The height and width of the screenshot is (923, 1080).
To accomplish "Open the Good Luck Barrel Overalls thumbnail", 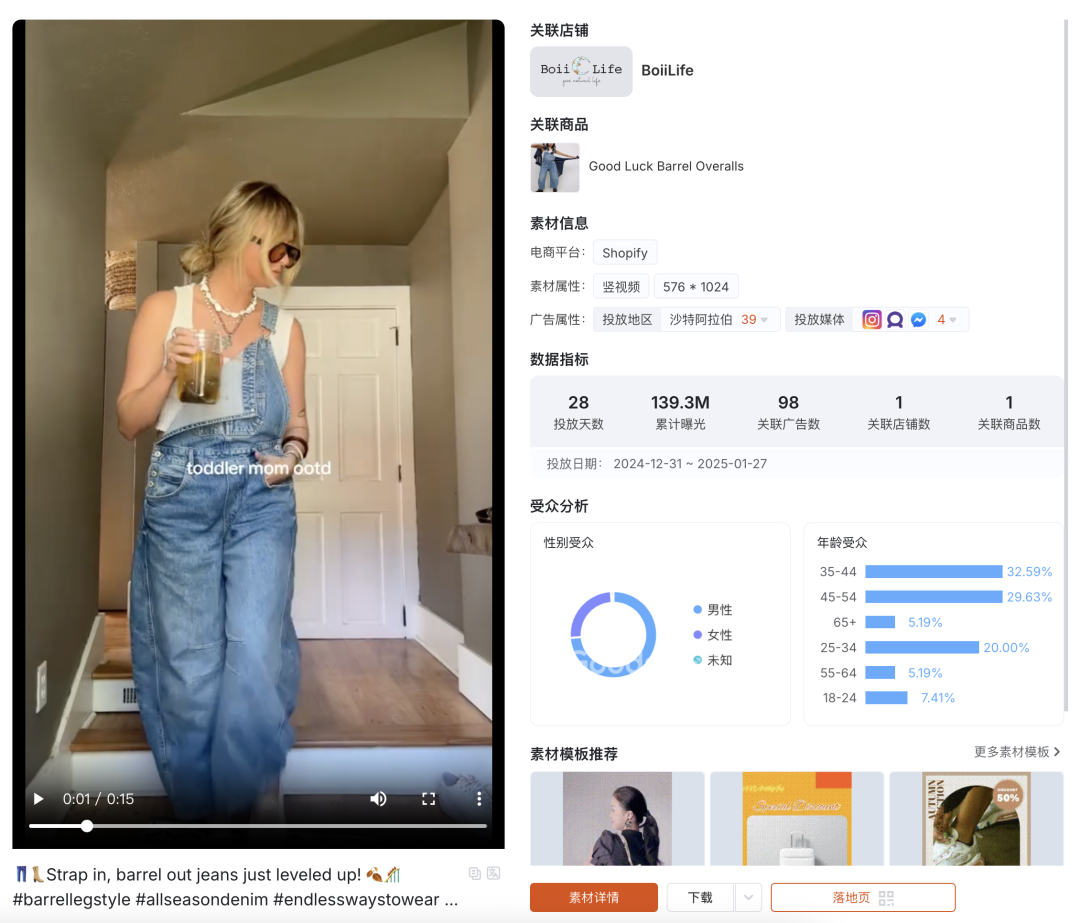I will [x=555, y=167].
